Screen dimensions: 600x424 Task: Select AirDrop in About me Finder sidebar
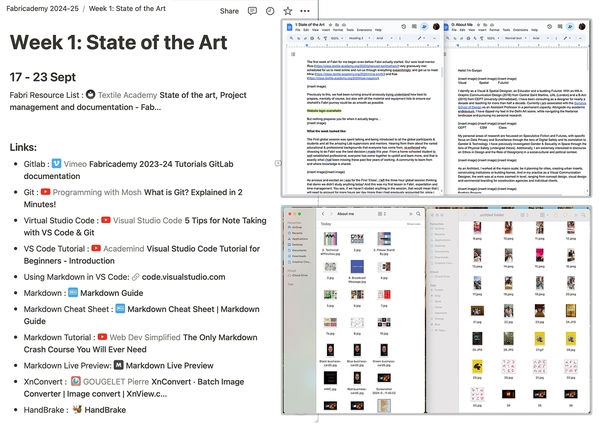[297, 227]
